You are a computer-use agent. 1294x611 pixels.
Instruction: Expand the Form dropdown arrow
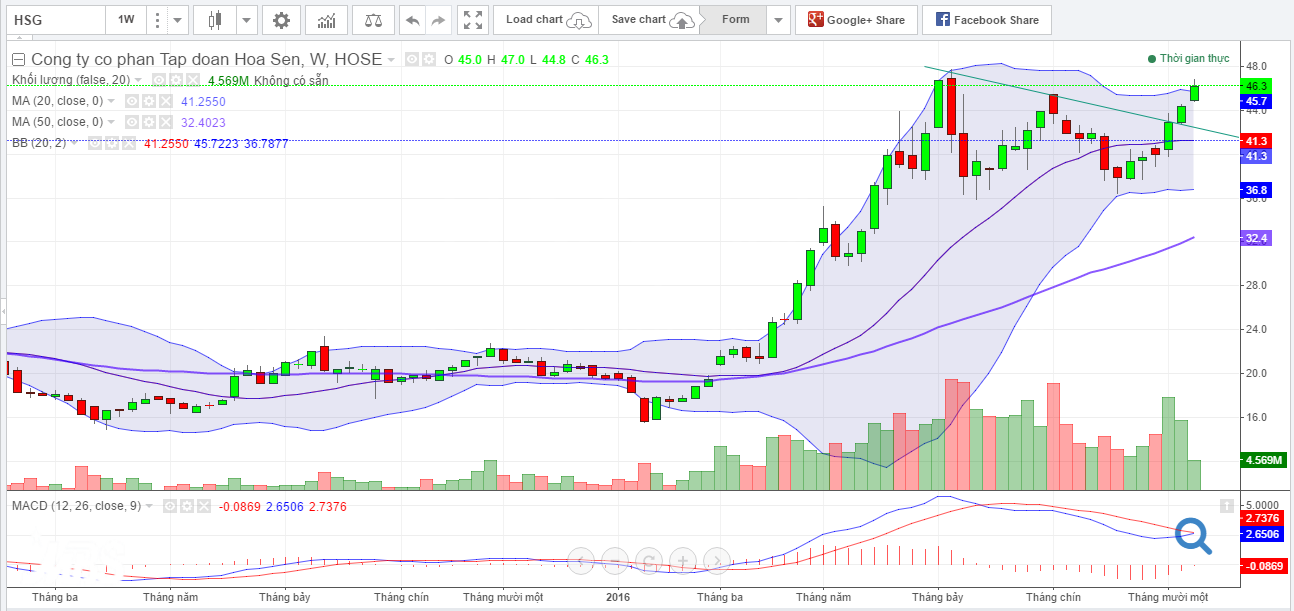pyautogui.click(x=778, y=20)
